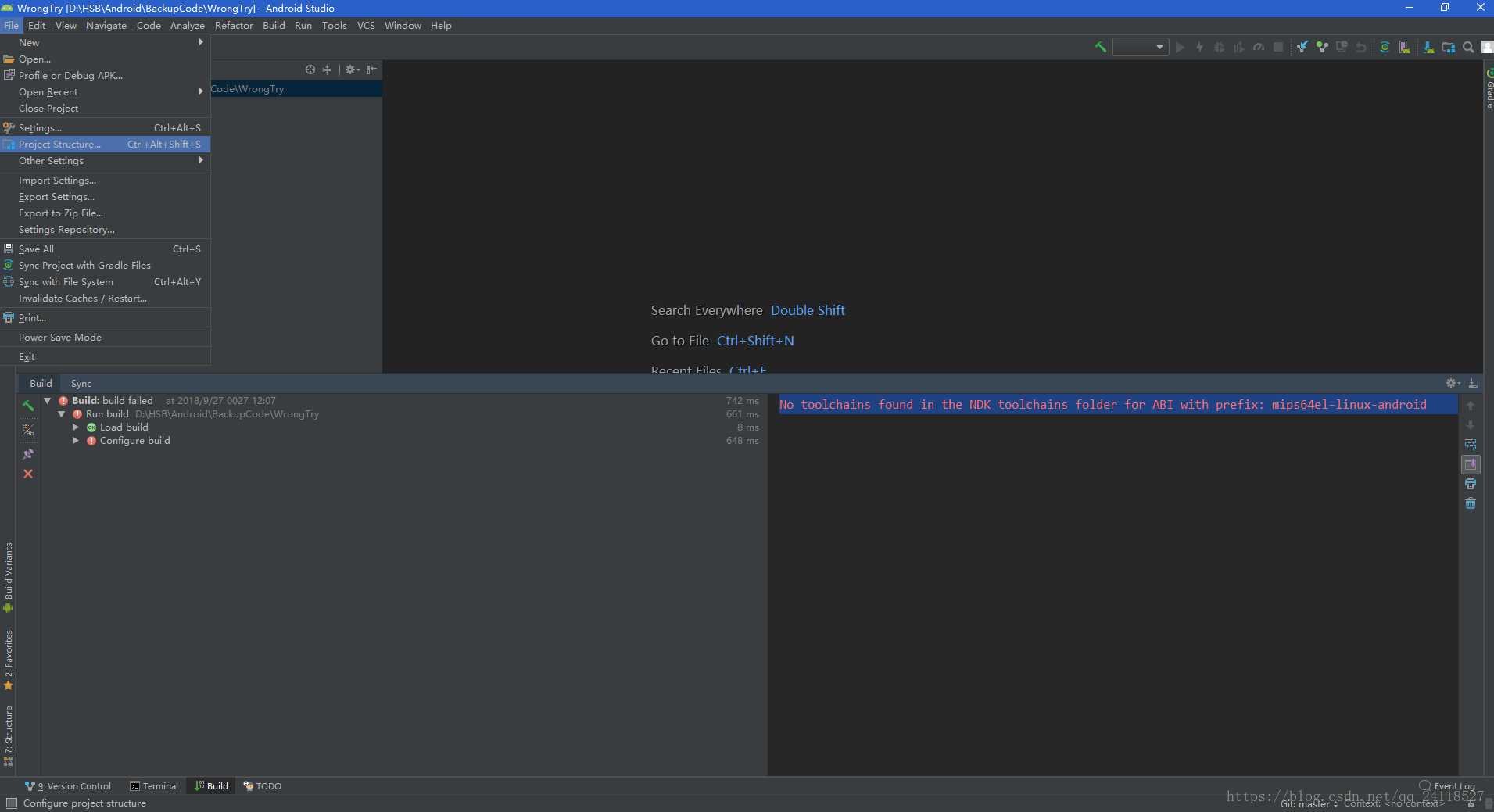The image size is (1494, 812).
Task: Open the Build menu in the menu bar
Action: point(274,26)
